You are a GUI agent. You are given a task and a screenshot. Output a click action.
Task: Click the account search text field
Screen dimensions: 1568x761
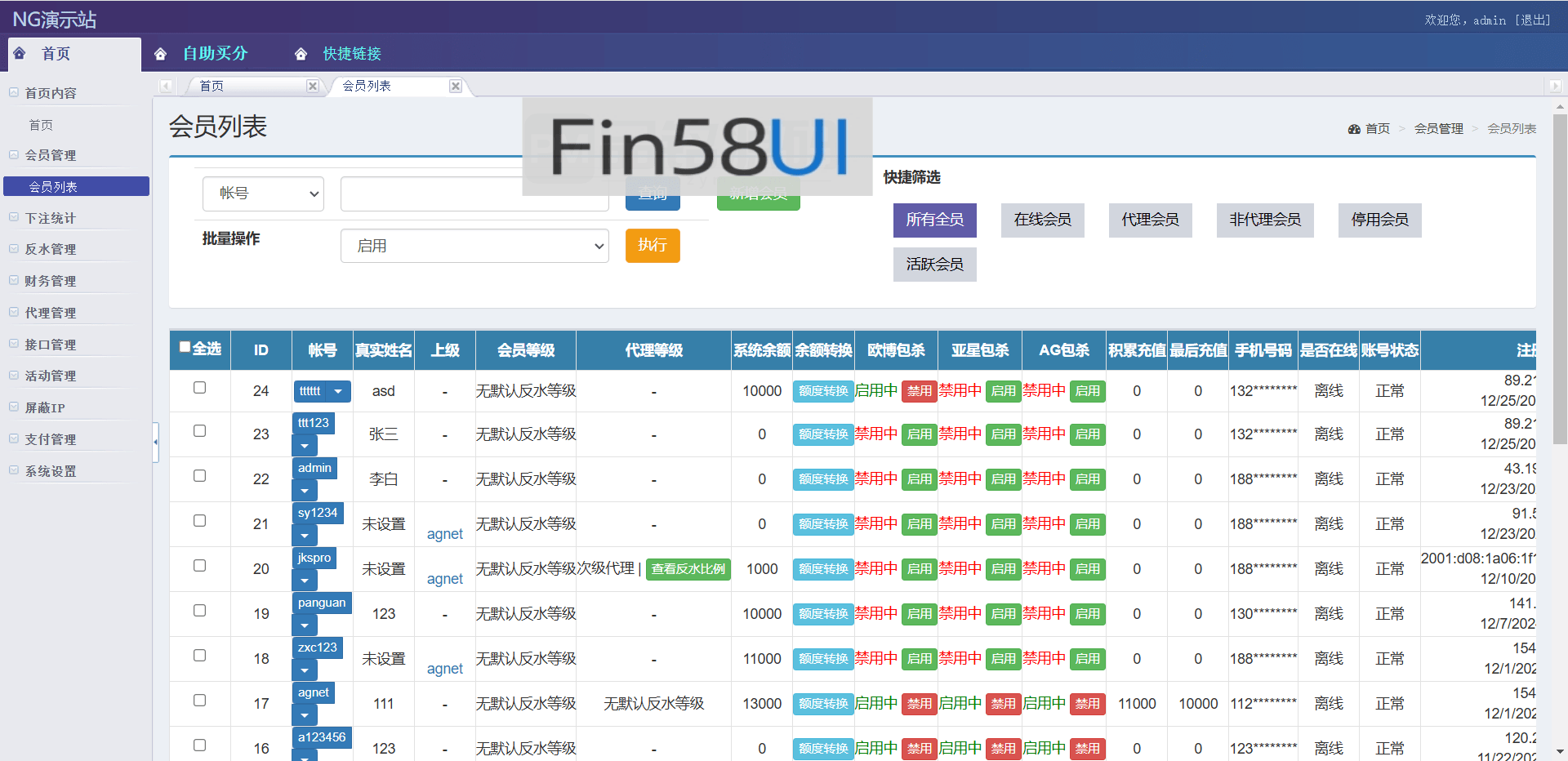(474, 194)
